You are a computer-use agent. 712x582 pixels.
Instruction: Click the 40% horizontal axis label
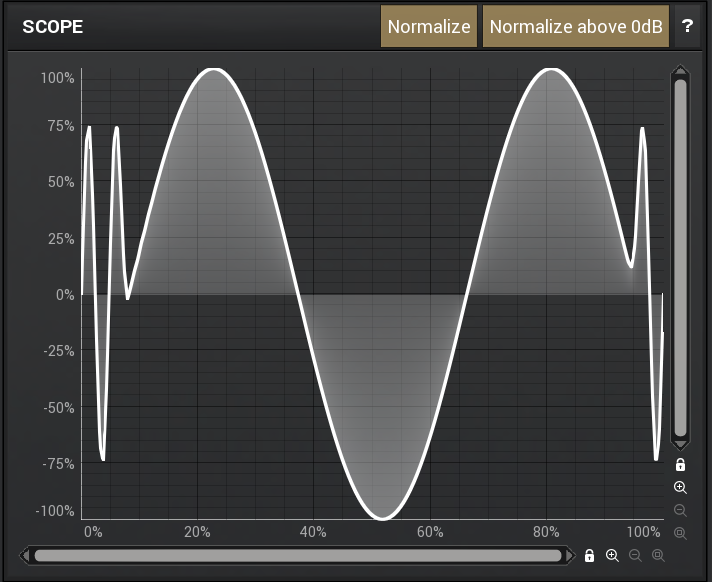(313, 532)
